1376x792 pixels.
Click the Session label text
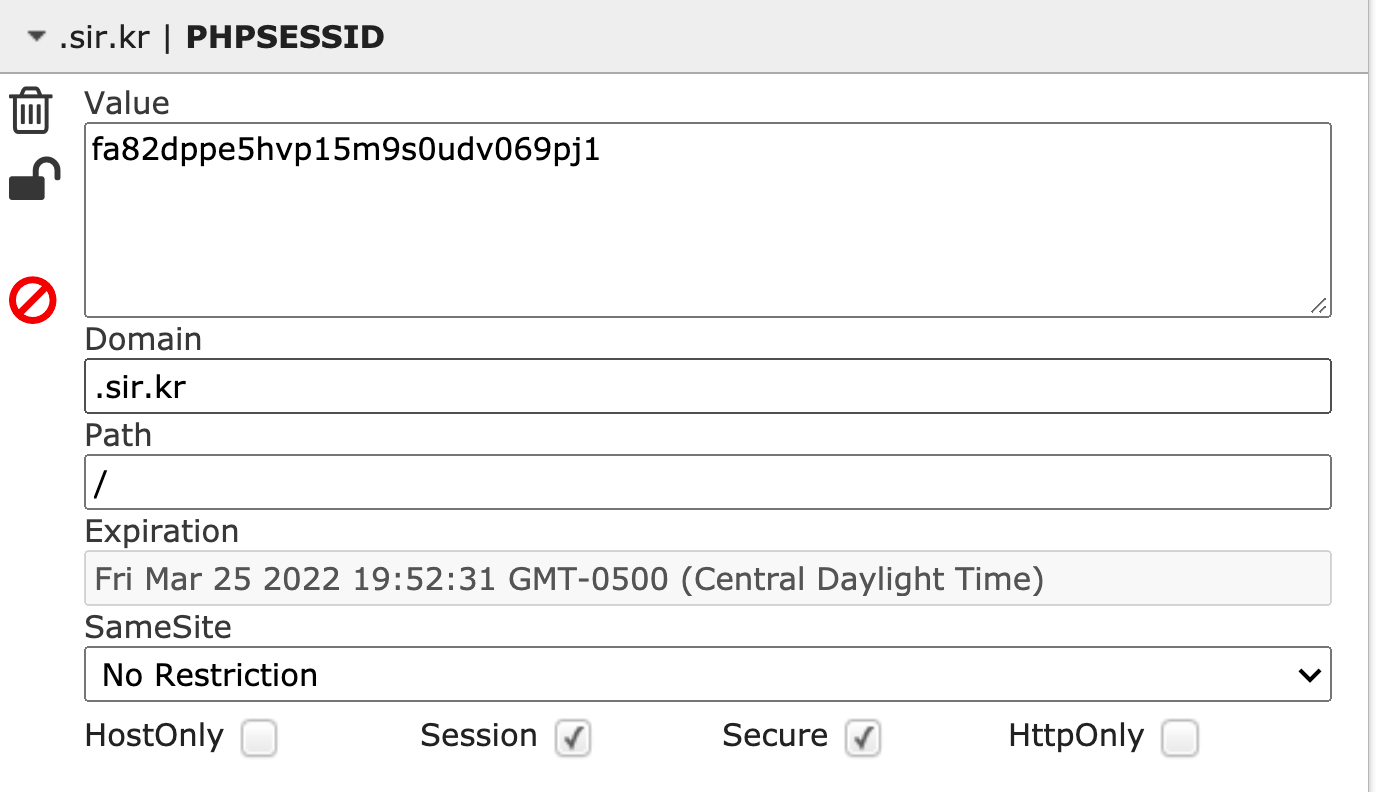click(x=478, y=736)
